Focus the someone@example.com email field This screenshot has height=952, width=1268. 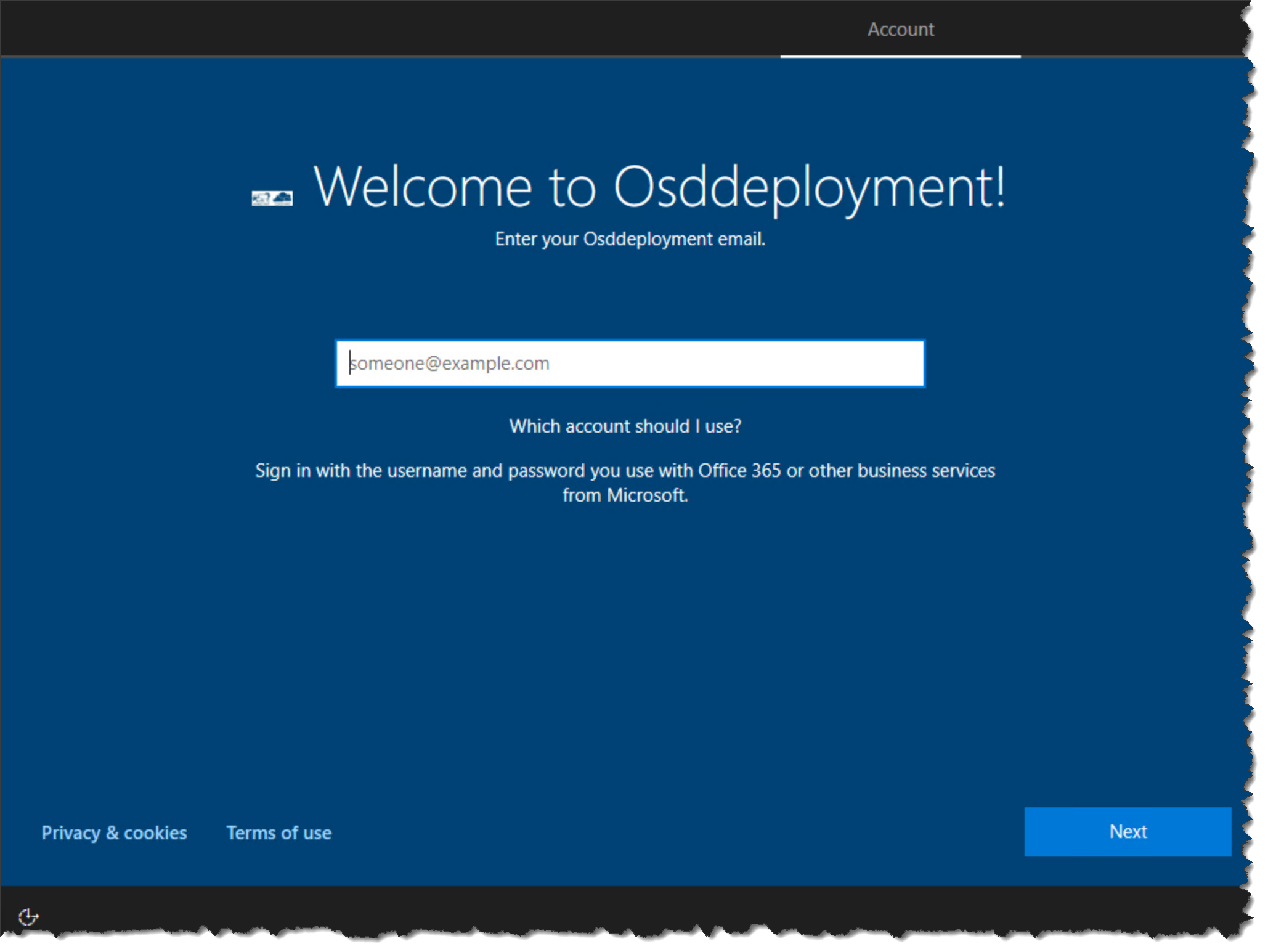click(x=630, y=364)
